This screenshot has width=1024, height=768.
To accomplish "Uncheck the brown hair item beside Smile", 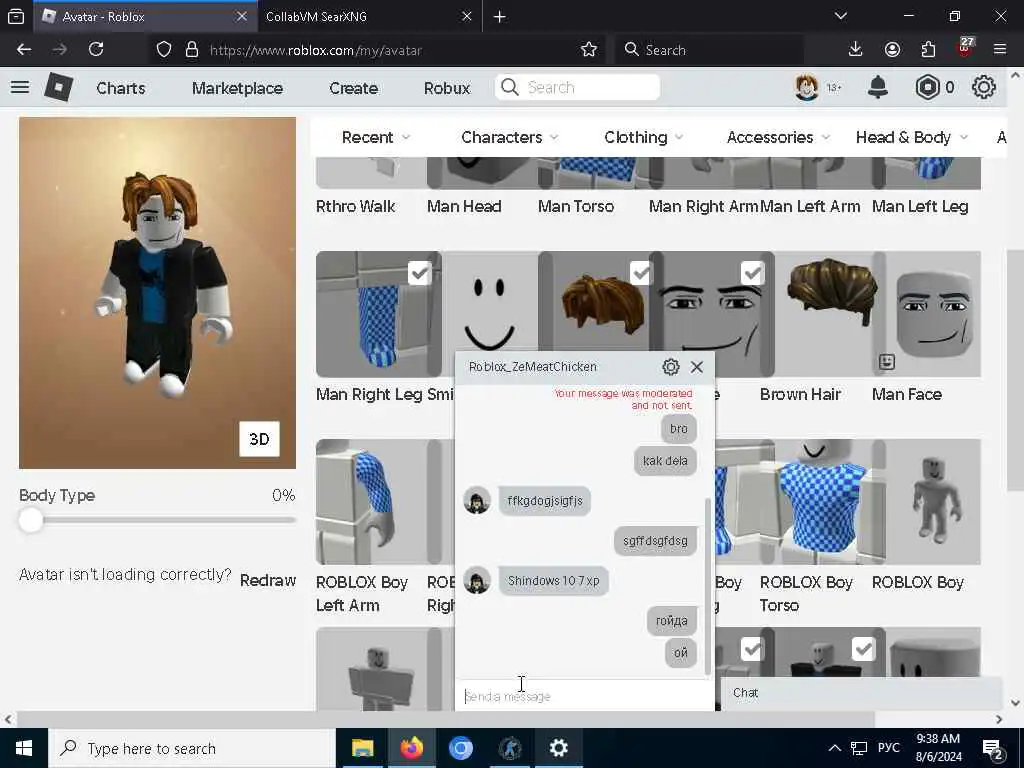I will click(641, 273).
